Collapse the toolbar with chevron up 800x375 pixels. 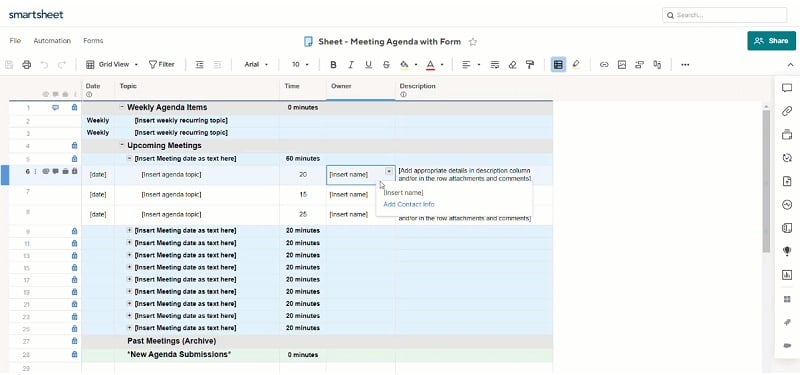790,65
